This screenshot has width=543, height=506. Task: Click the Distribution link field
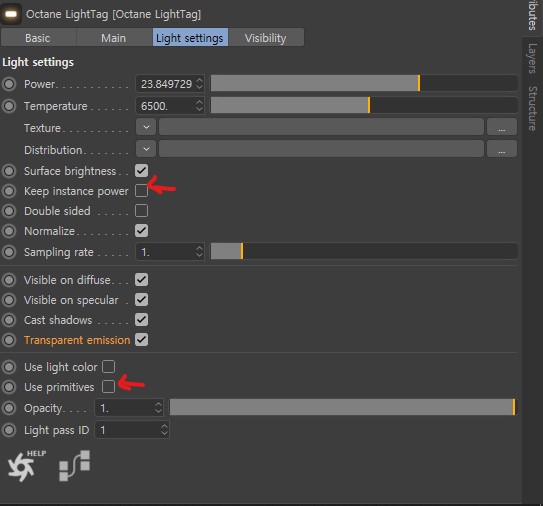pos(321,149)
